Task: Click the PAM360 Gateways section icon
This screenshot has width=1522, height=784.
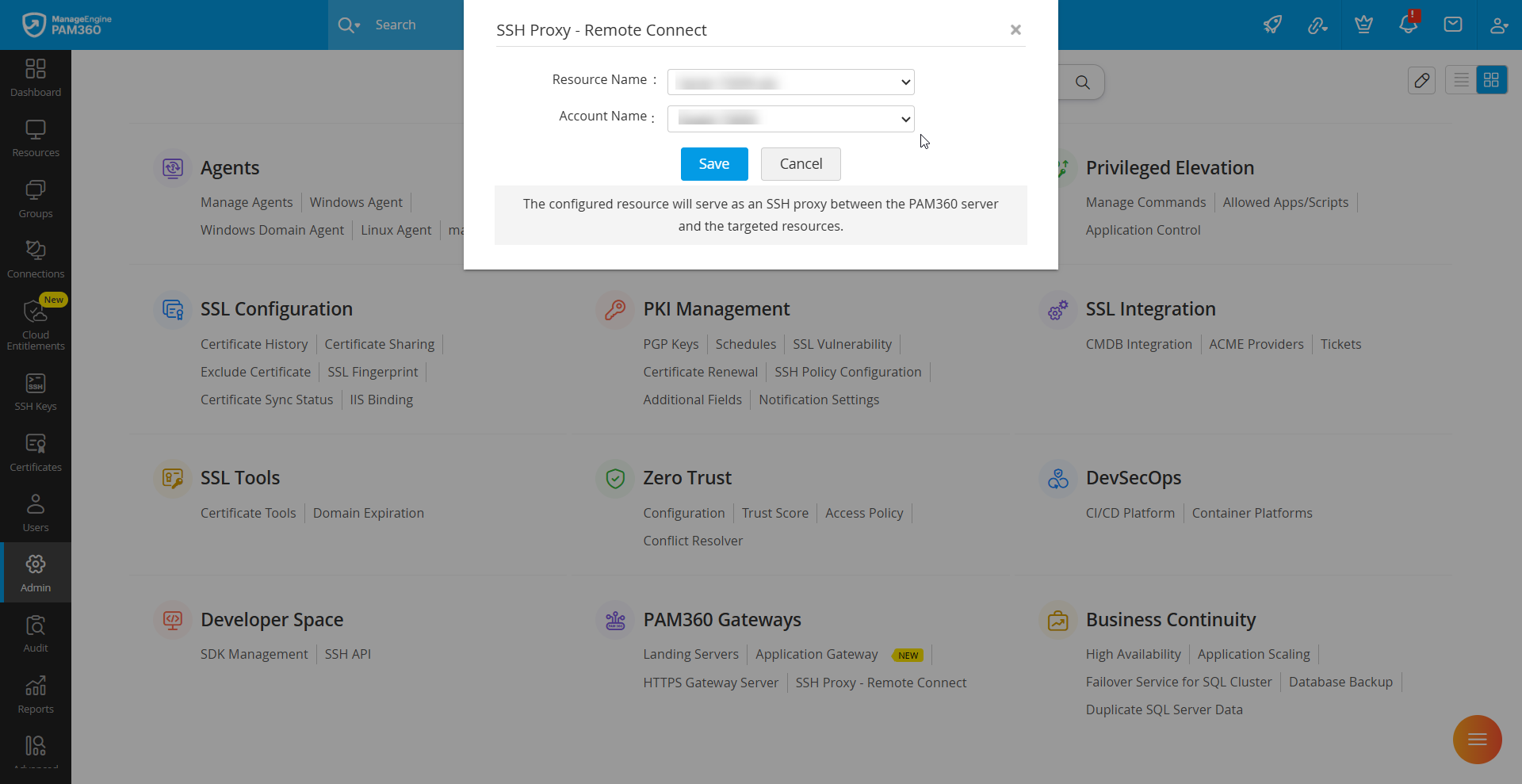Action: [615, 620]
